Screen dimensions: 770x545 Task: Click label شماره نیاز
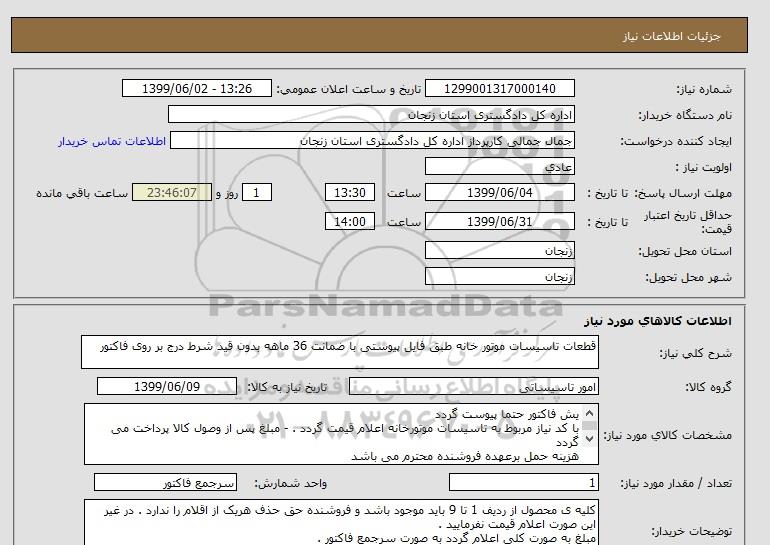(x=704, y=89)
